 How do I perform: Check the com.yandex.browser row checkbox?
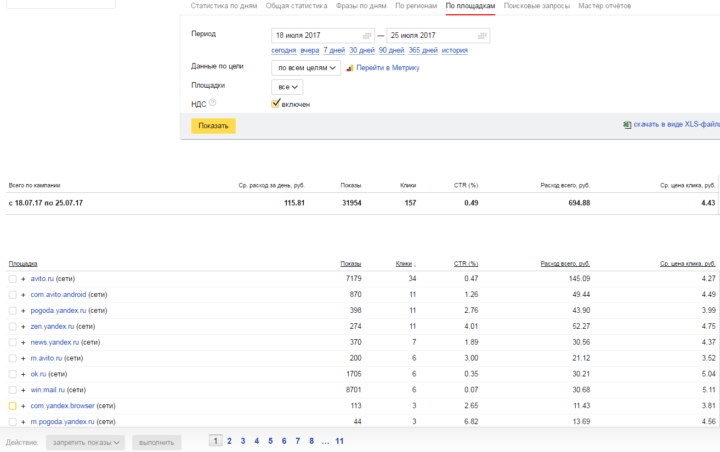(x=12, y=406)
